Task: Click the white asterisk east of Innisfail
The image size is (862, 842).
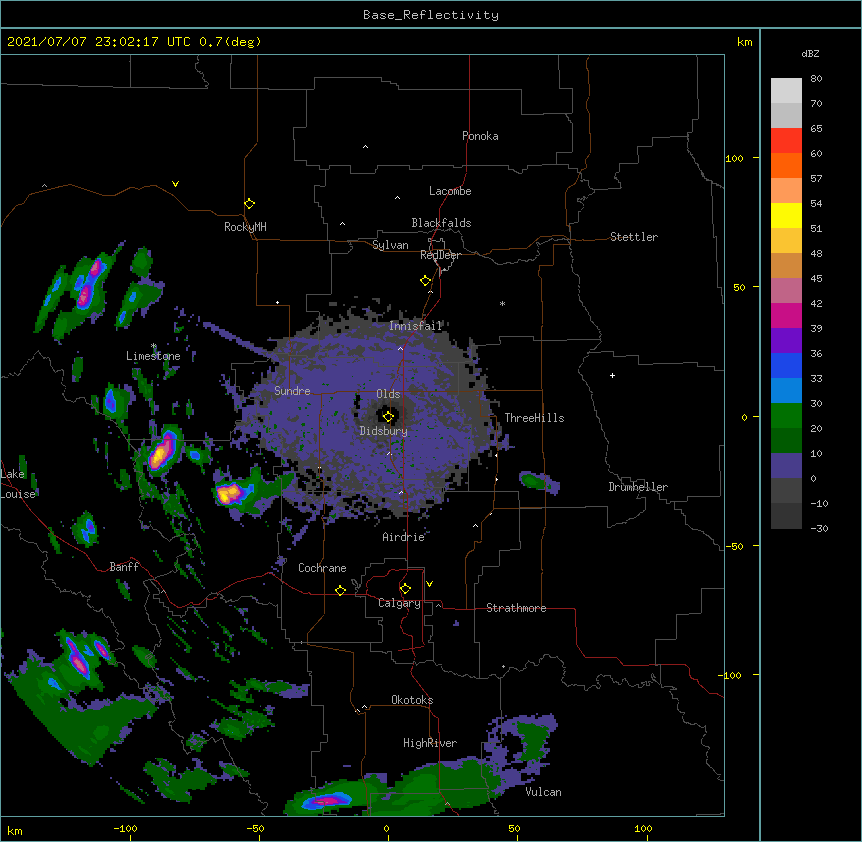Action: click(x=502, y=303)
